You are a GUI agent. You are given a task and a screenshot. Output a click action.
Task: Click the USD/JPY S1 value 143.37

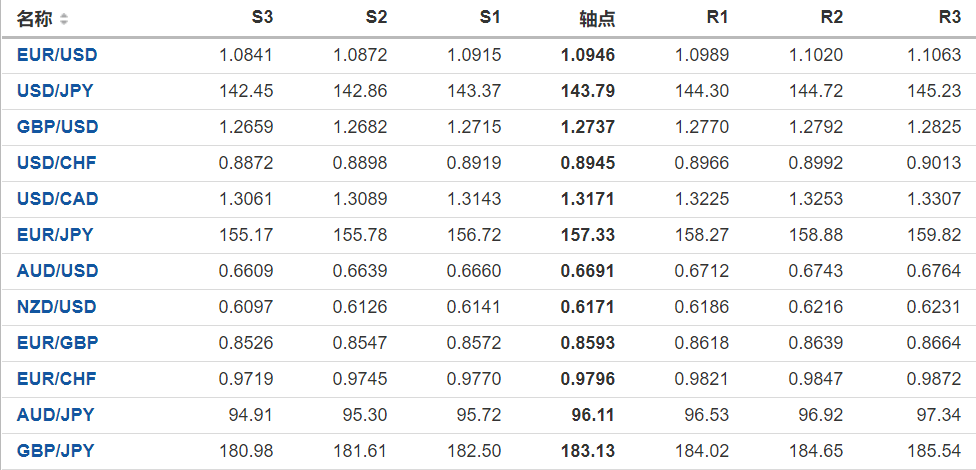[x=475, y=91]
